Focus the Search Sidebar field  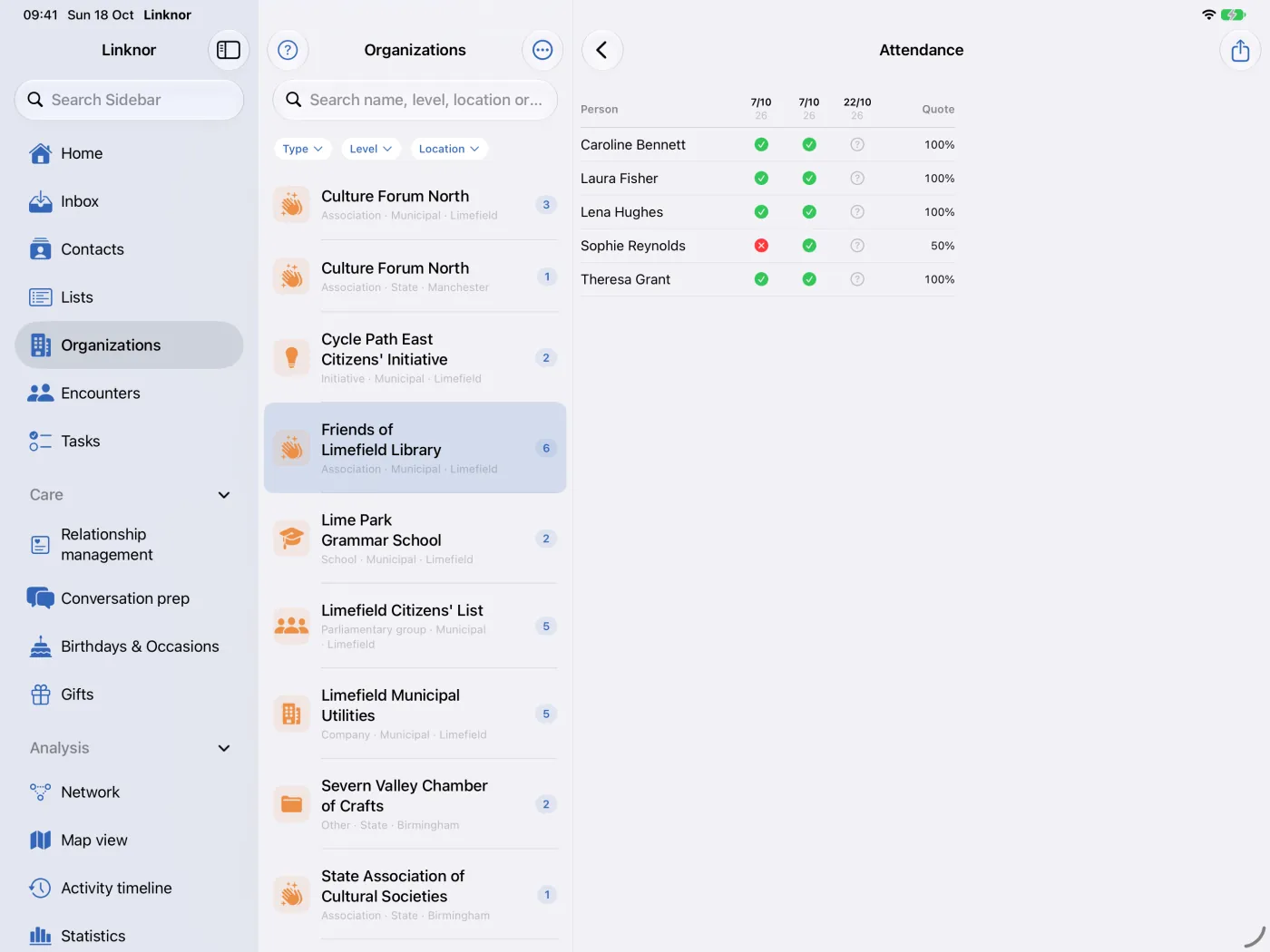[129, 100]
